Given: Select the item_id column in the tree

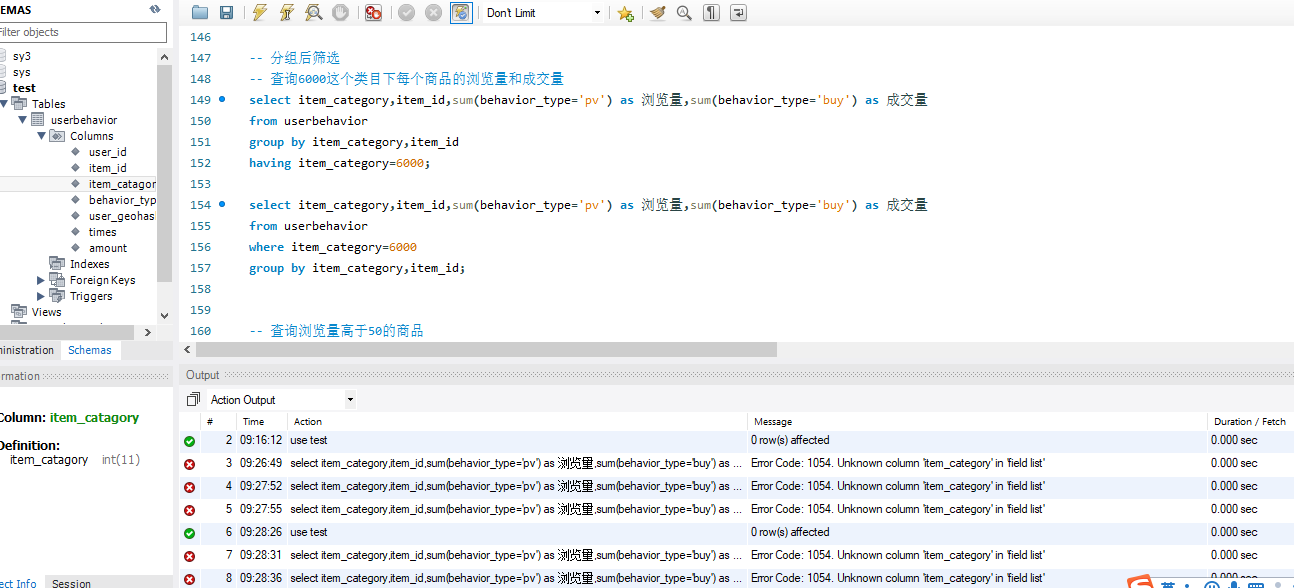Looking at the screenshot, I should click(x=107, y=168).
